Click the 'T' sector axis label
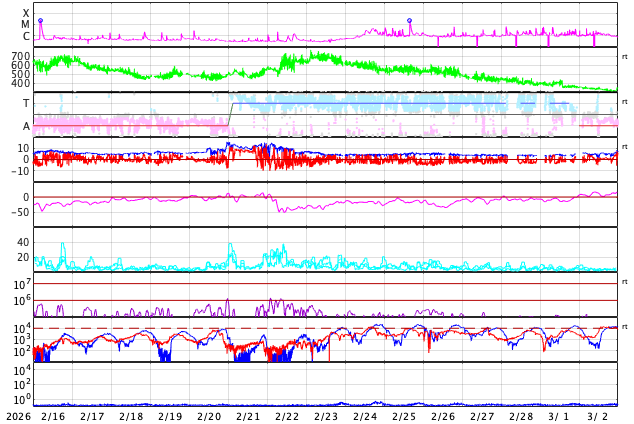Screen dimensions: 634x424 click(x=26, y=103)
